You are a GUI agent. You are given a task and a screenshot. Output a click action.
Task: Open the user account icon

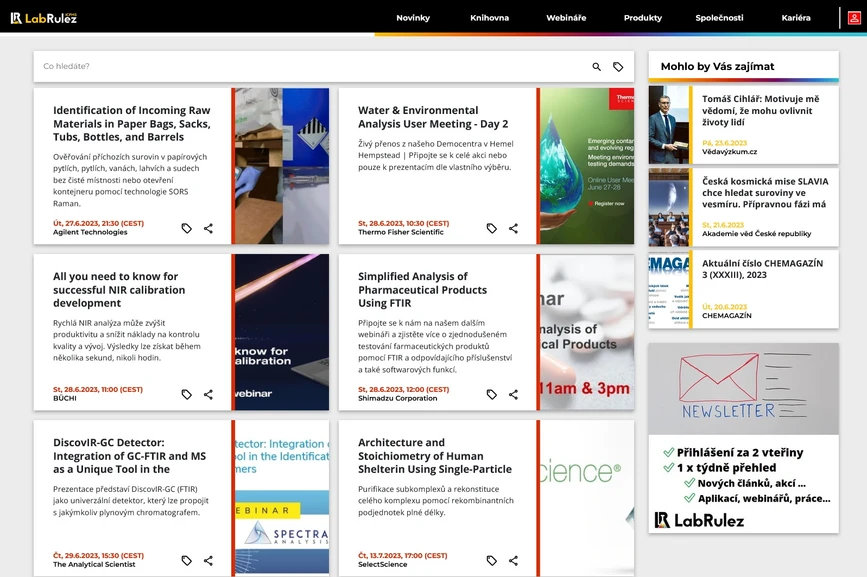pyautogui.click(x=854, y=18)
